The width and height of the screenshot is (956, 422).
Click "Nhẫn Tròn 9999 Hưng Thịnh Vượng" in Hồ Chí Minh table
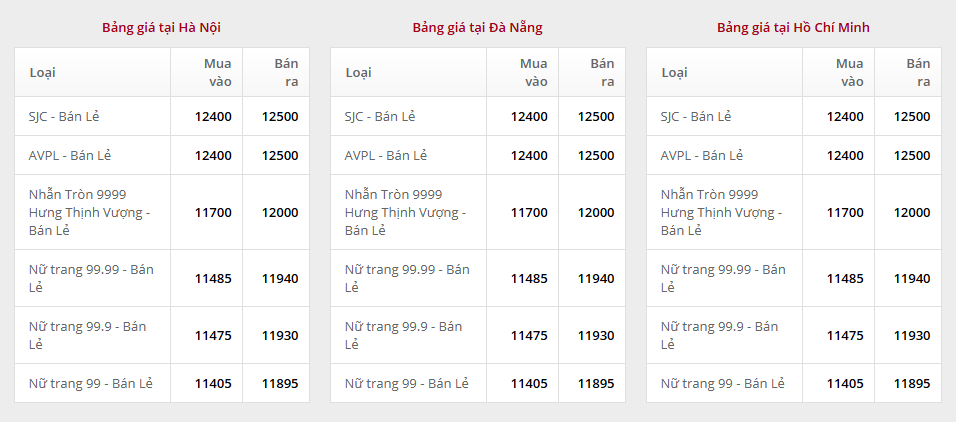click(721, 212)
